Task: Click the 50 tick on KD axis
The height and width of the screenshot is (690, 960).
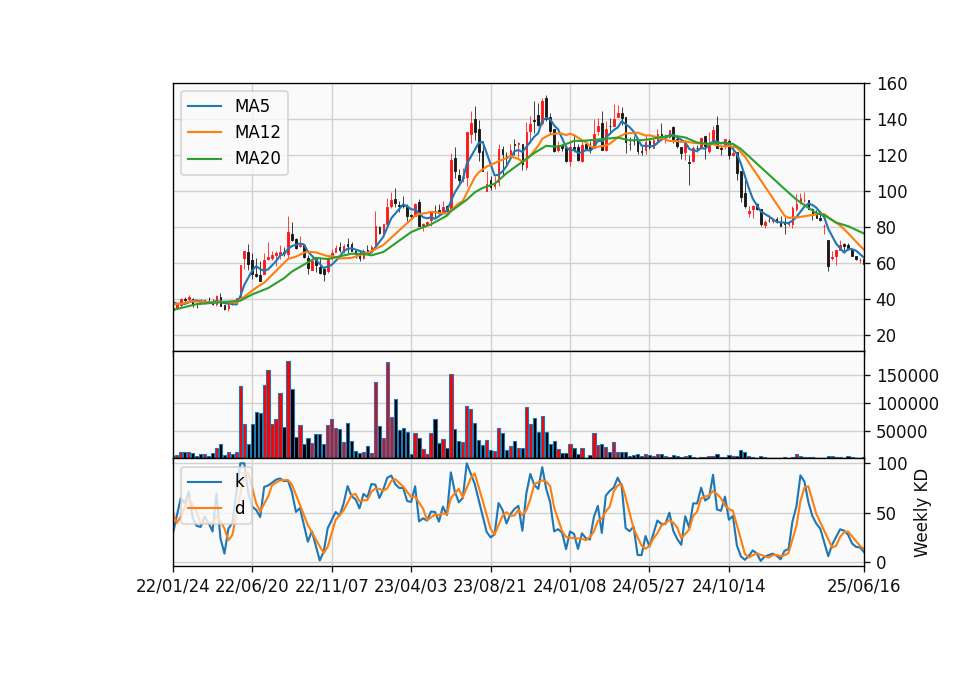Action: pos(887,514)
